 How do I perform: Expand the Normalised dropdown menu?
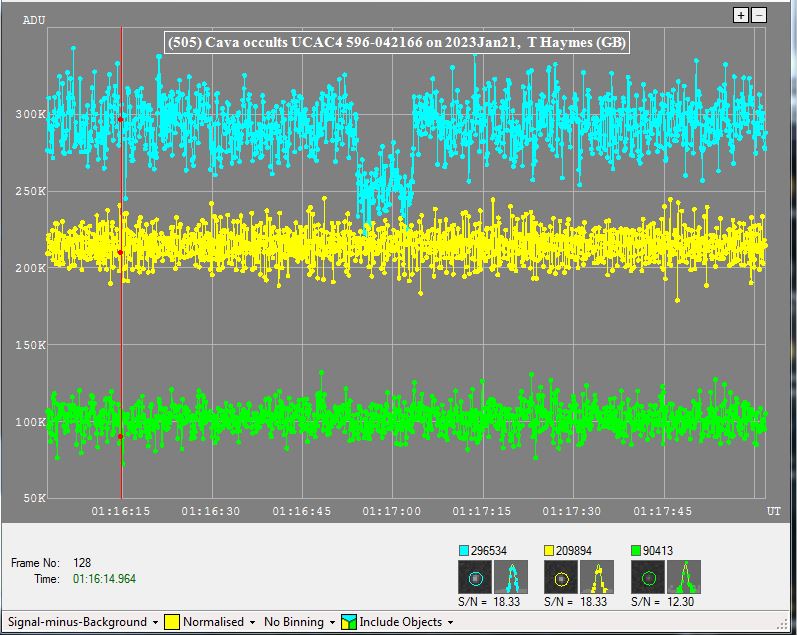tap(220, 622)
